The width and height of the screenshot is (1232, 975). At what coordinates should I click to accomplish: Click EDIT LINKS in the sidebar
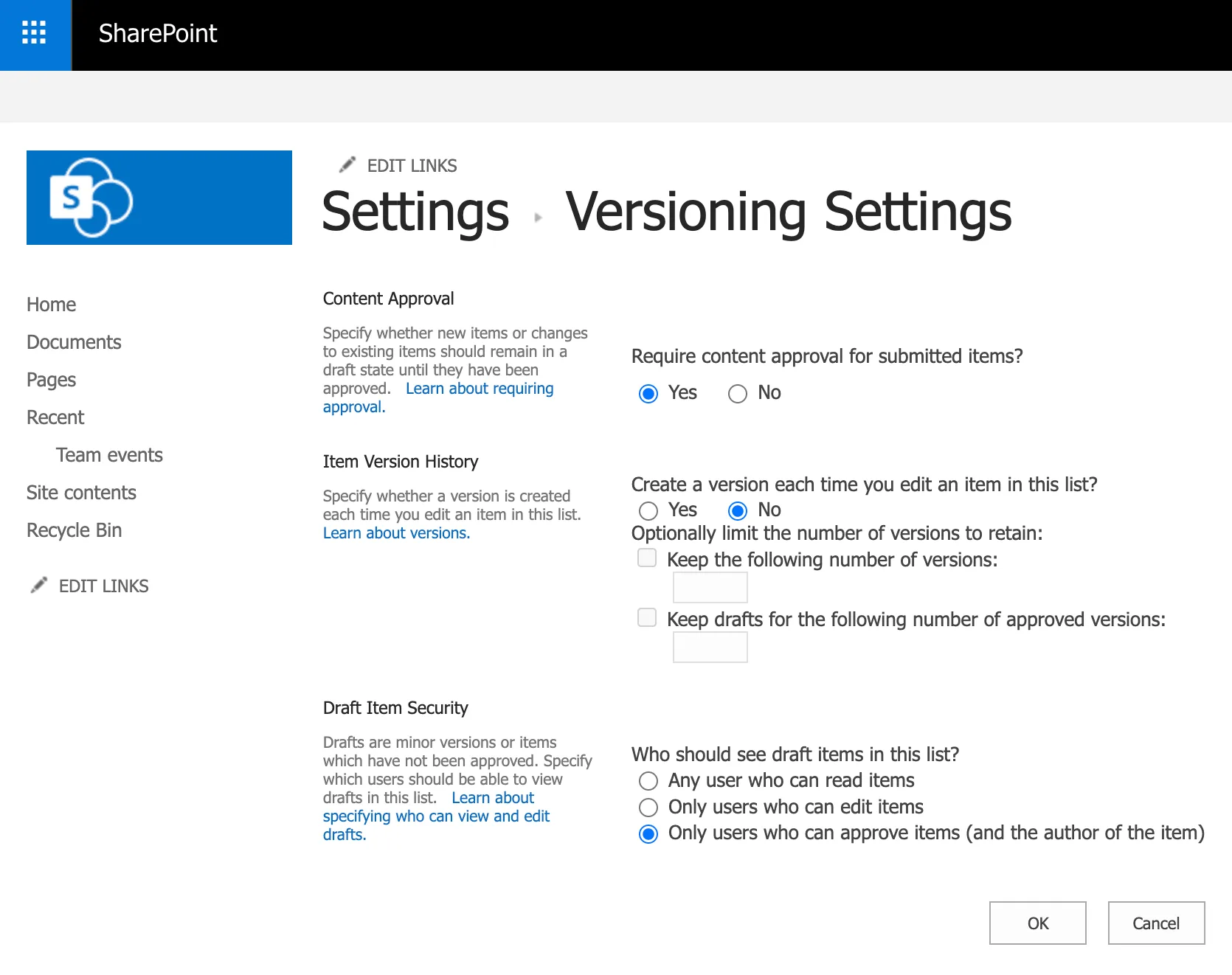pos(103,586)
